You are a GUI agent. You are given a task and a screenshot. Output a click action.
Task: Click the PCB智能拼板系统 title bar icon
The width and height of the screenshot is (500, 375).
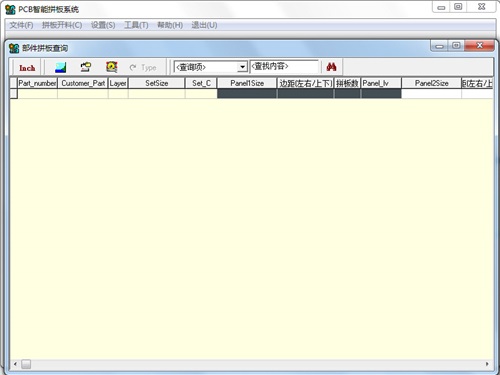(x=10, y=9)
